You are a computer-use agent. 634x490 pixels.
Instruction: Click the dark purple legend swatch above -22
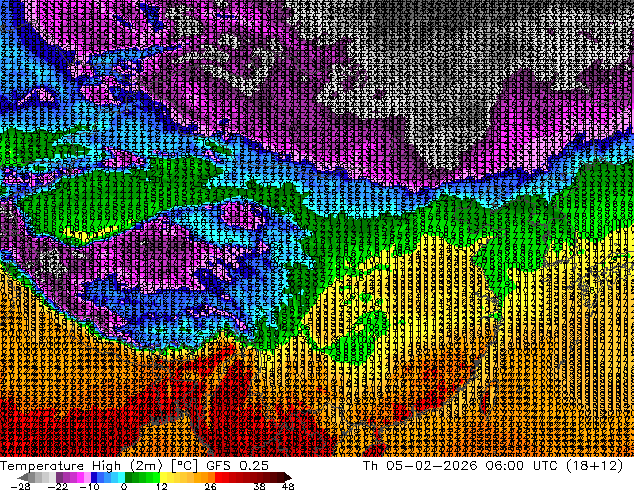point(59,477)
